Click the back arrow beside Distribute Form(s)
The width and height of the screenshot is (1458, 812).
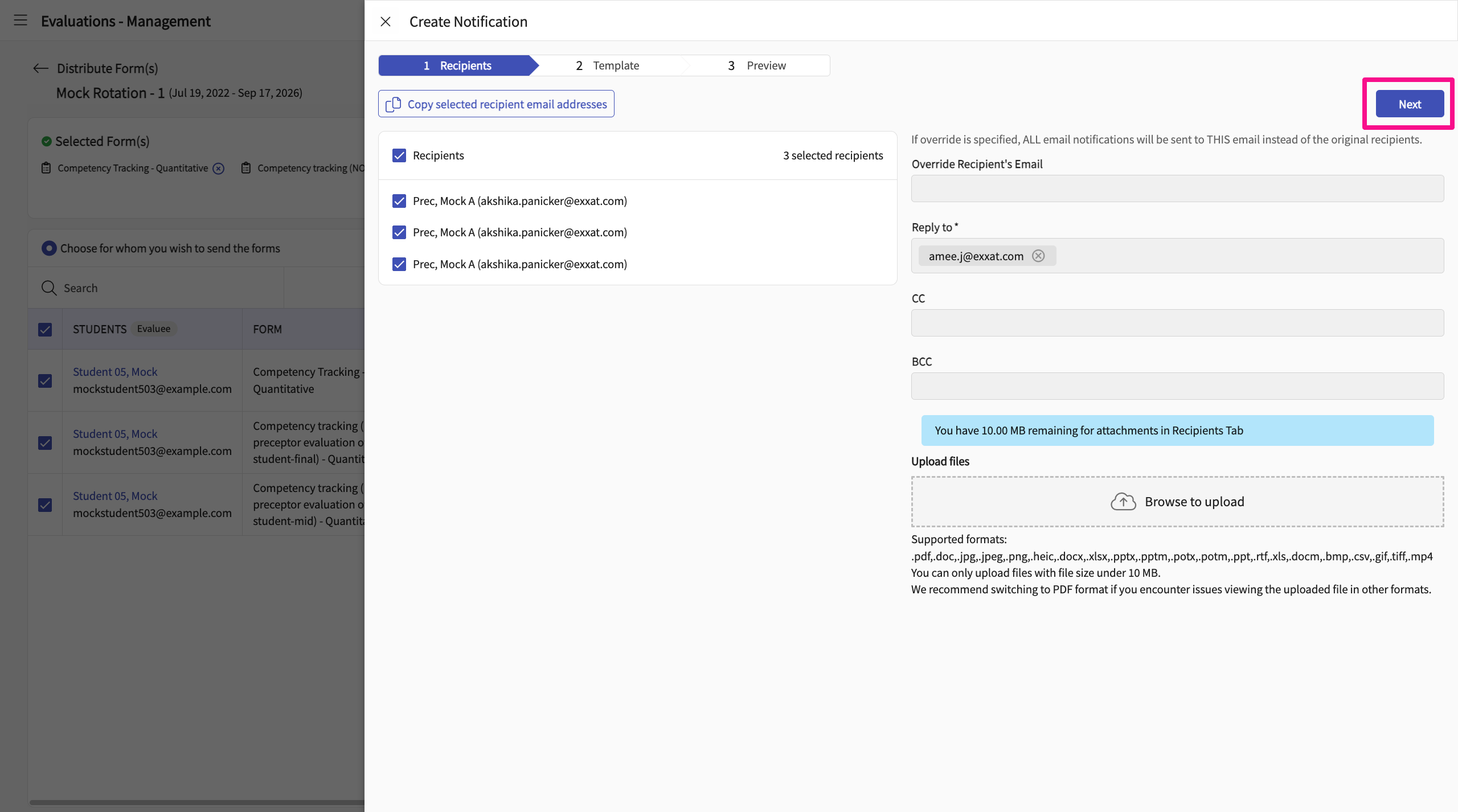pos(40,68)
